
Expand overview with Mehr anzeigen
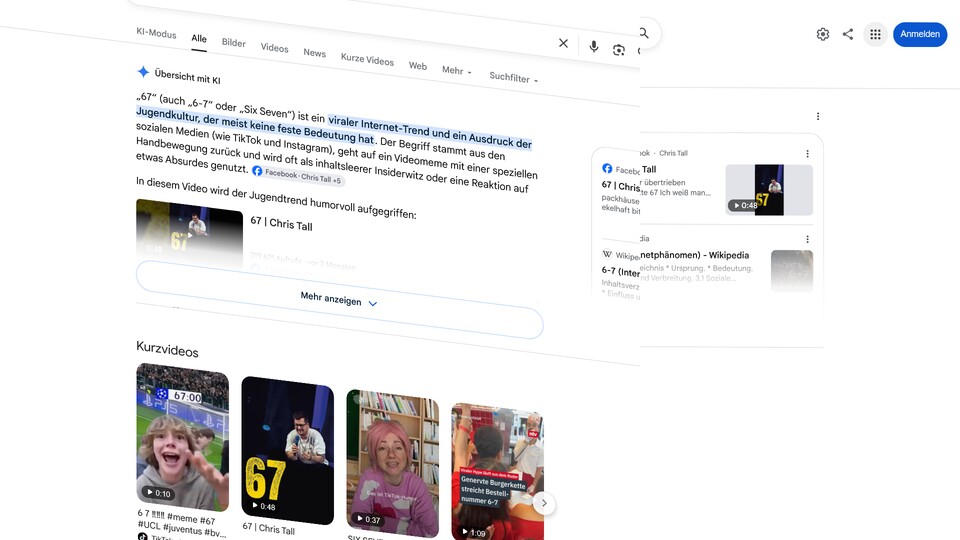[x=339, y=299]
